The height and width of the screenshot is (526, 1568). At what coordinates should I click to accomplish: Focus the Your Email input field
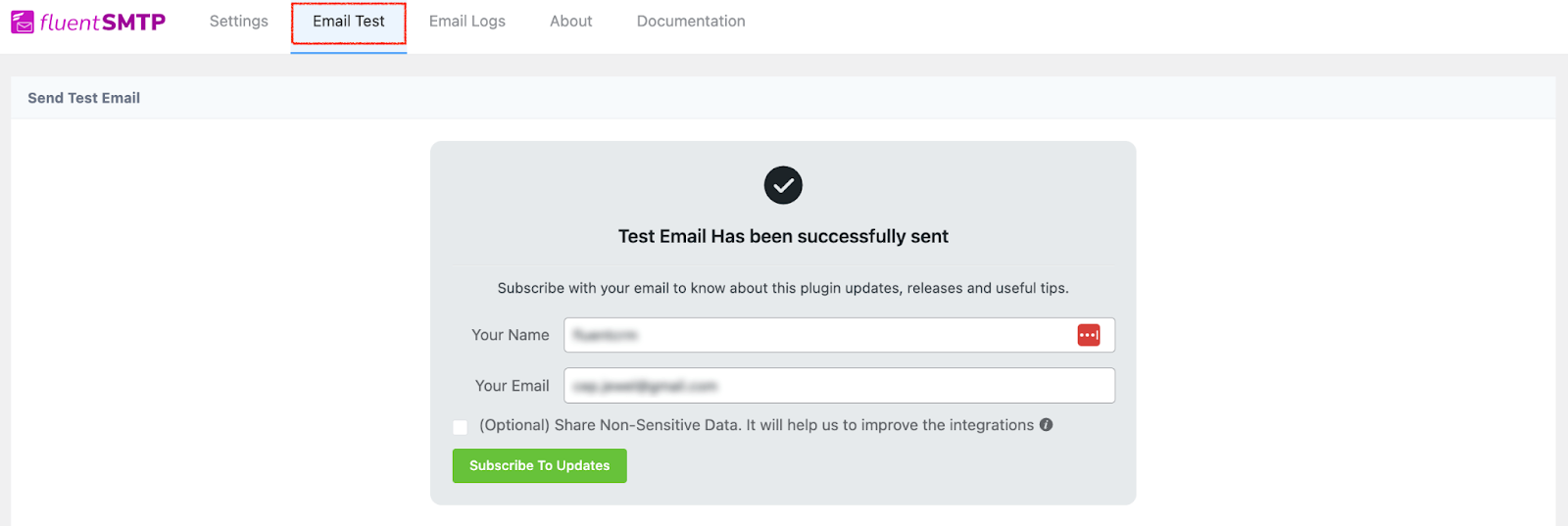(x=839, y=386)
